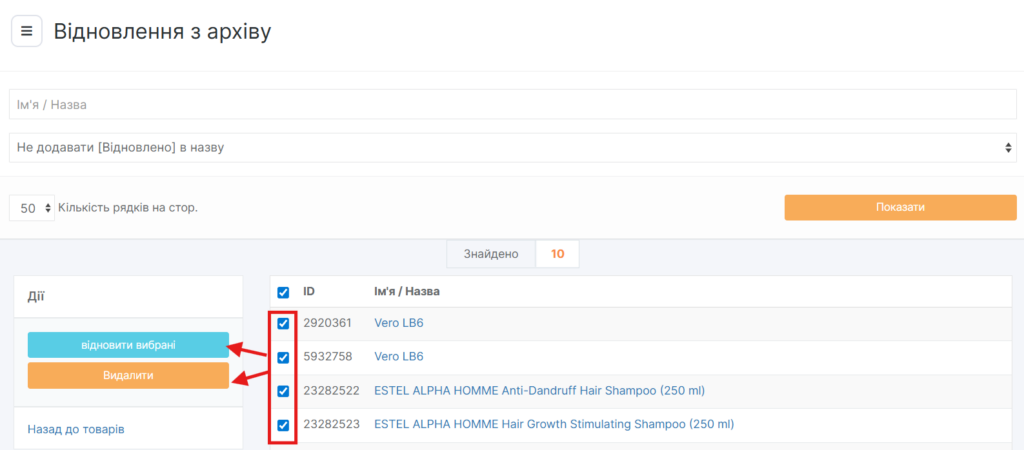The height and width of the screenshot is (450, 1024).
Task: Click the відновити вибрані button
Action: tap(128, 345)
